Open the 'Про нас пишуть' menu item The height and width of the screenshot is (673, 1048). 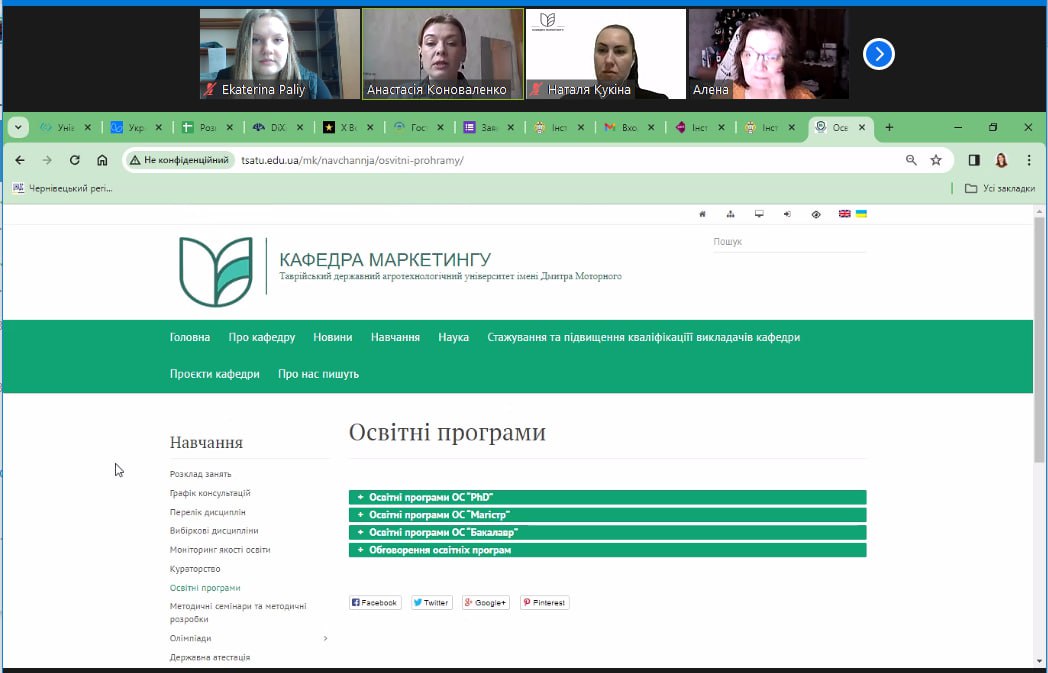click(x=318, y=374)
